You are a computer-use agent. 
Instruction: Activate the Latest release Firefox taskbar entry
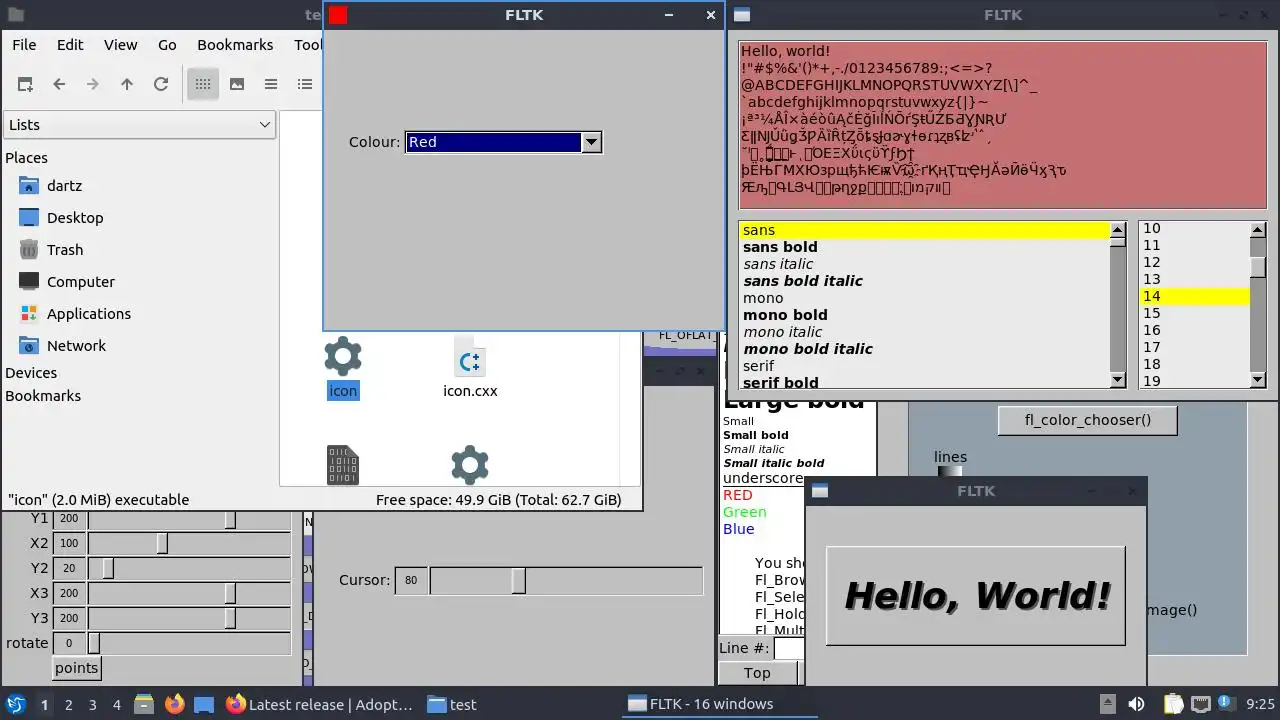coord(320,704)
